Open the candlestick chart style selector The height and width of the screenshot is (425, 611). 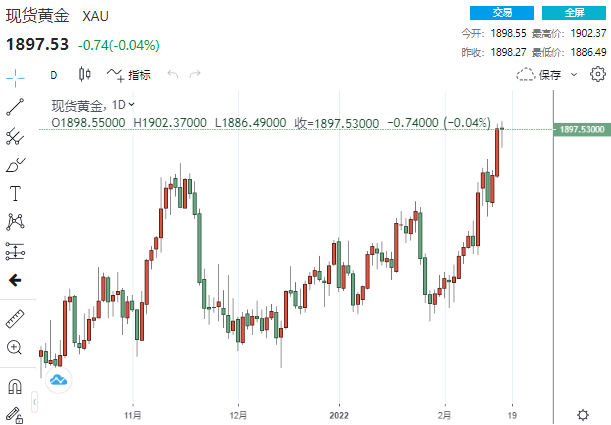[x=84, y=74]
